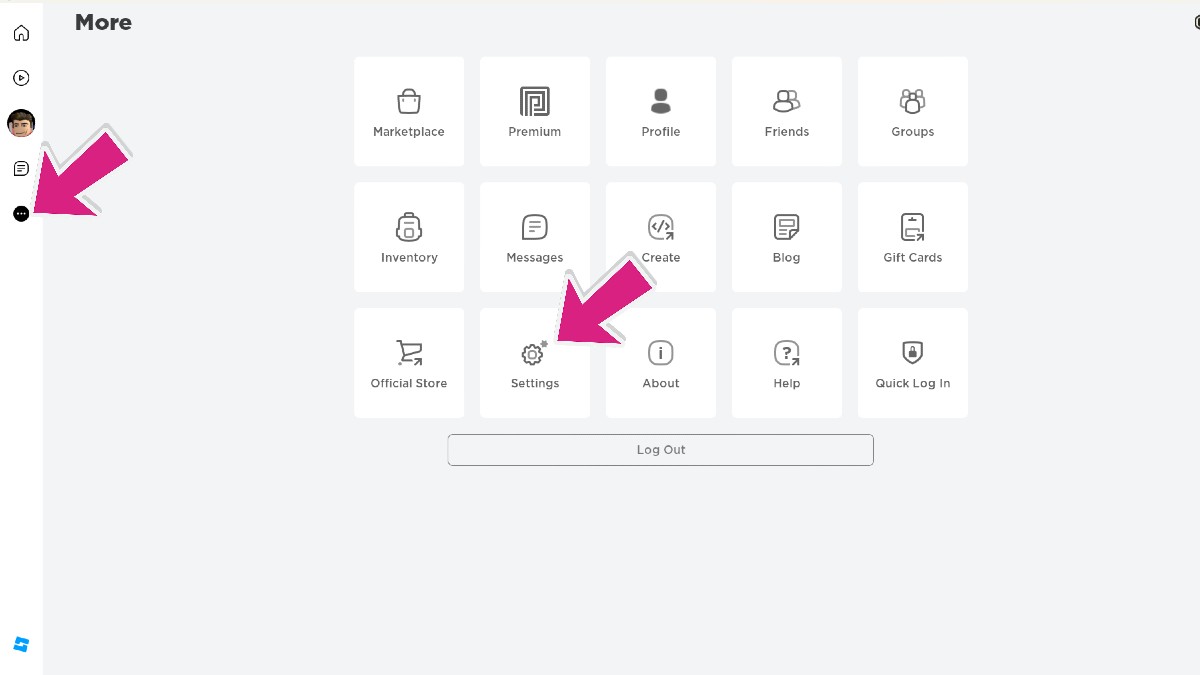Open the Marketplace tile
This screenshot has width=1200, height=675.
[x=408, y=111]
